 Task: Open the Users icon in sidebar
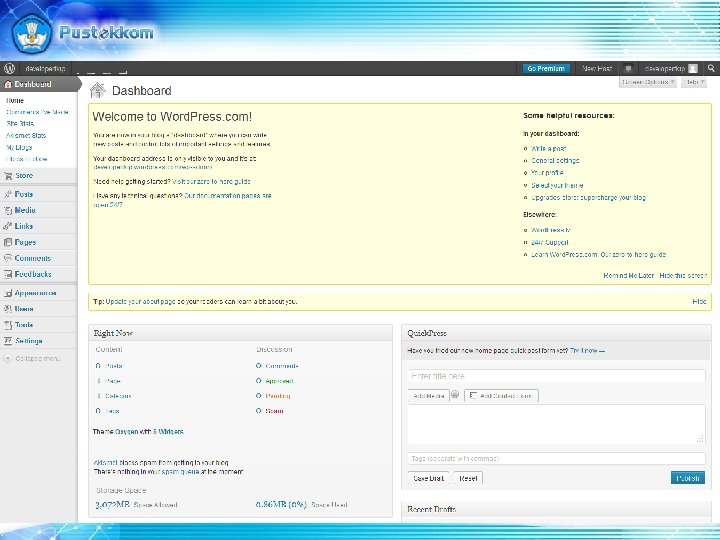coord(8,309)
